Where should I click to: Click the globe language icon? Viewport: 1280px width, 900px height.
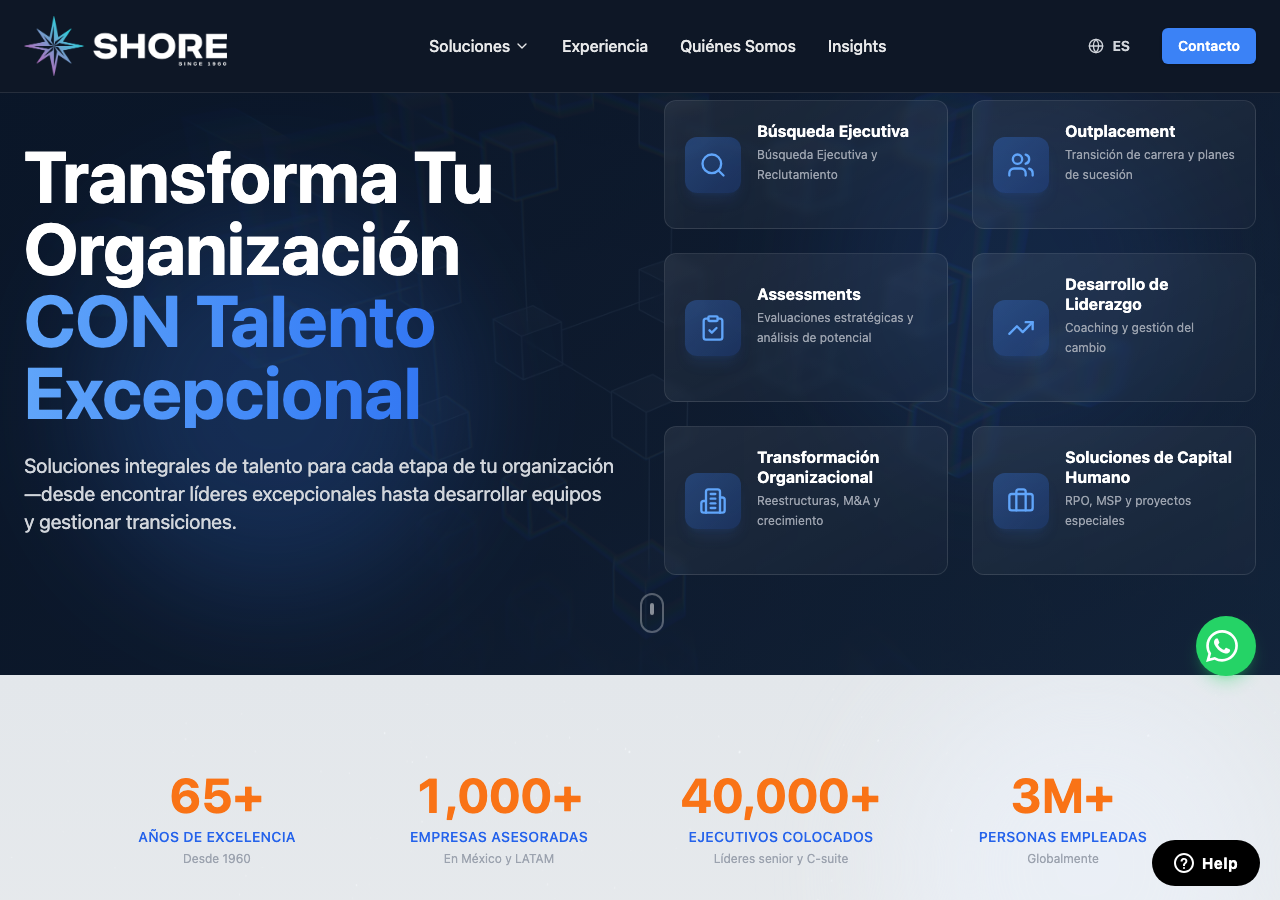1096,46
